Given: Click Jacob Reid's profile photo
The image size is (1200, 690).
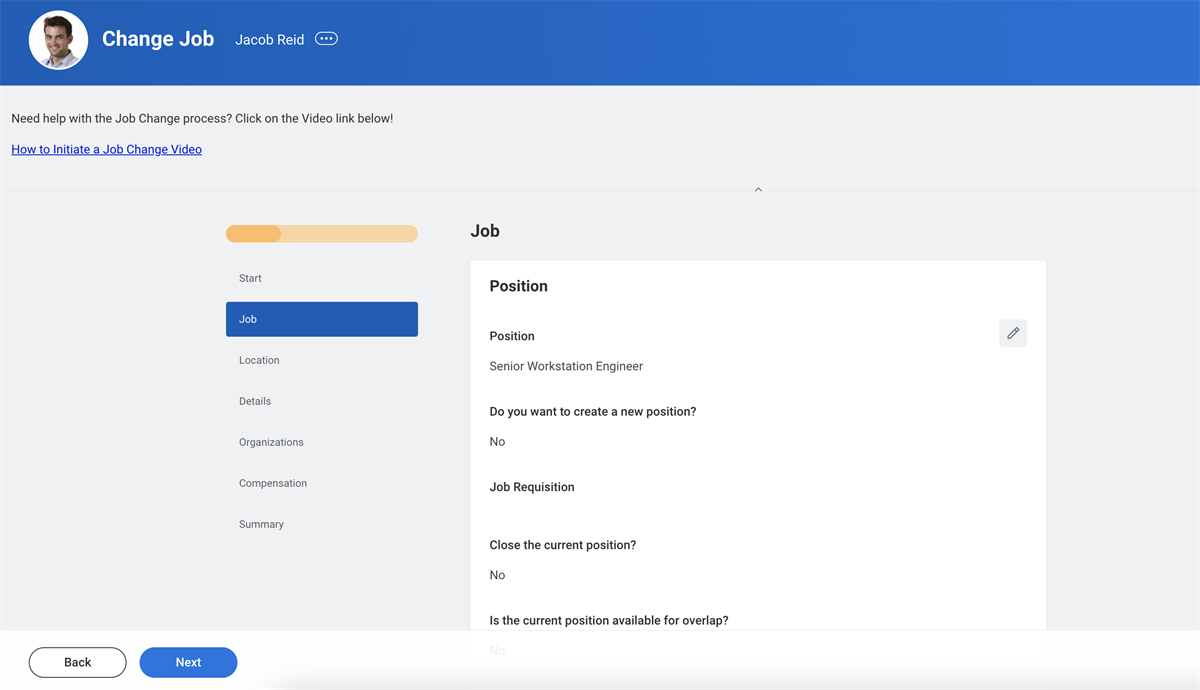Looking at the screenshot, I should (58, 41).
